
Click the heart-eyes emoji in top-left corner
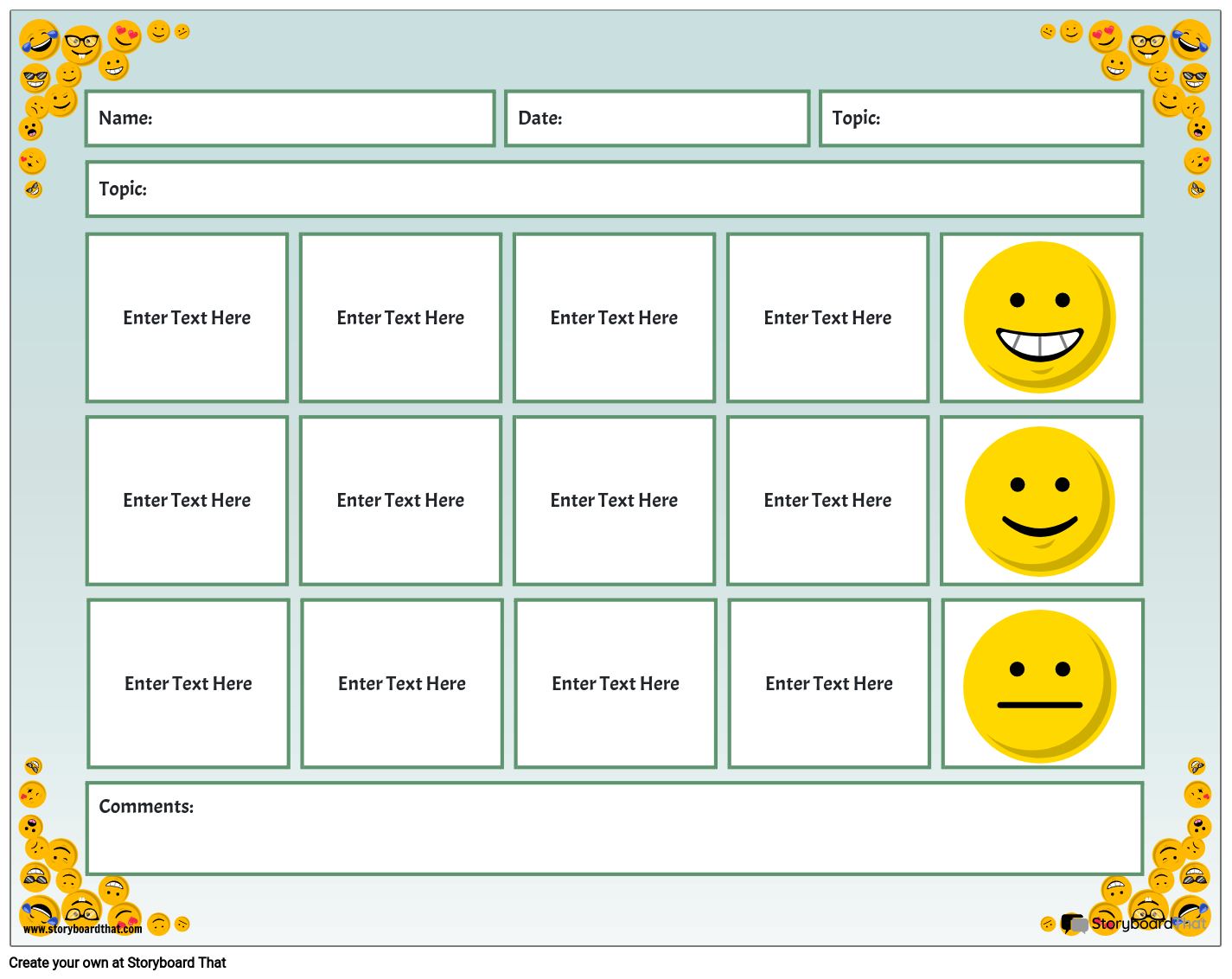[124, 36]
